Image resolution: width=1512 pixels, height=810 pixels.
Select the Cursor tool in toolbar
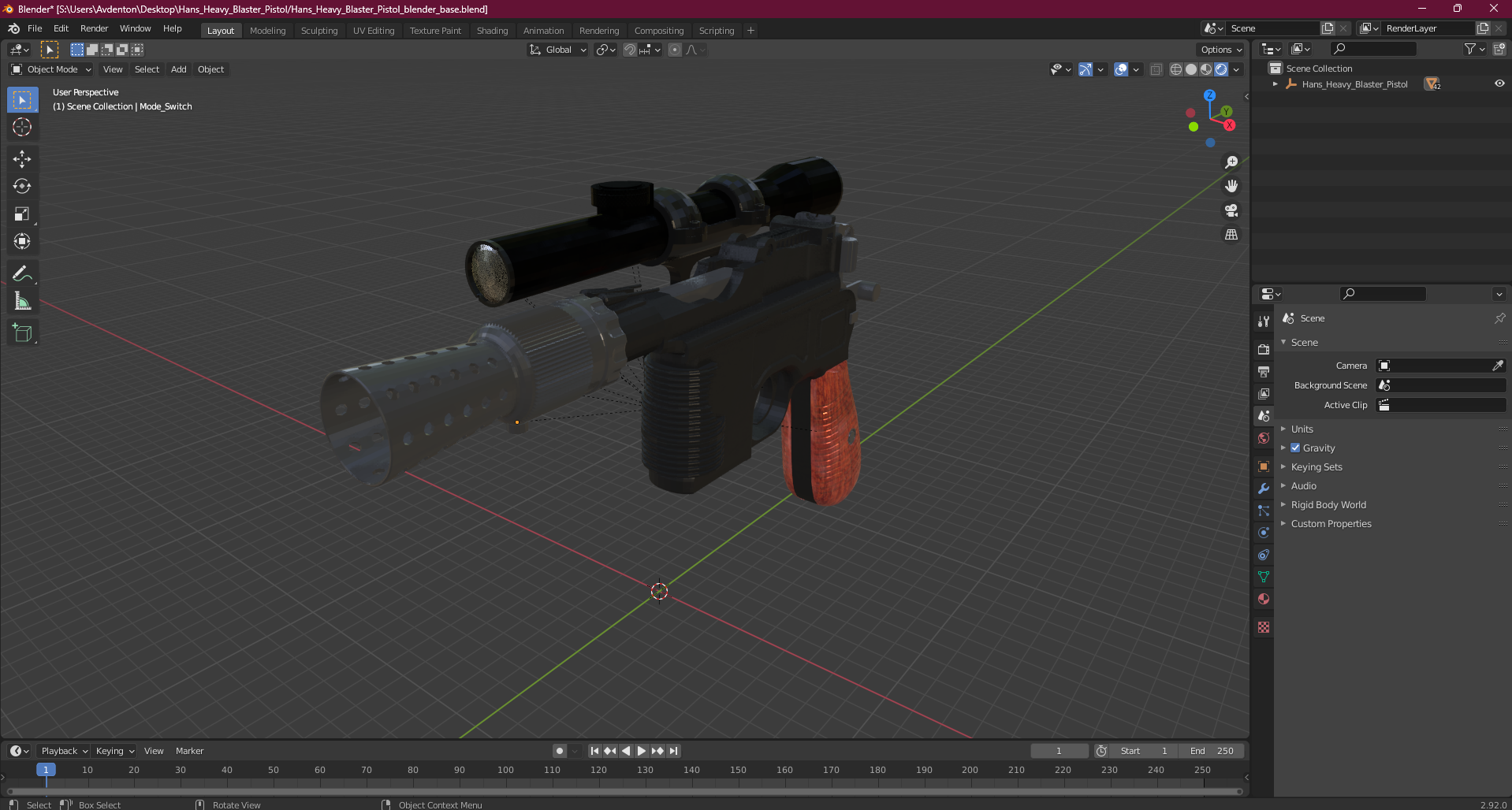[22, 127]
